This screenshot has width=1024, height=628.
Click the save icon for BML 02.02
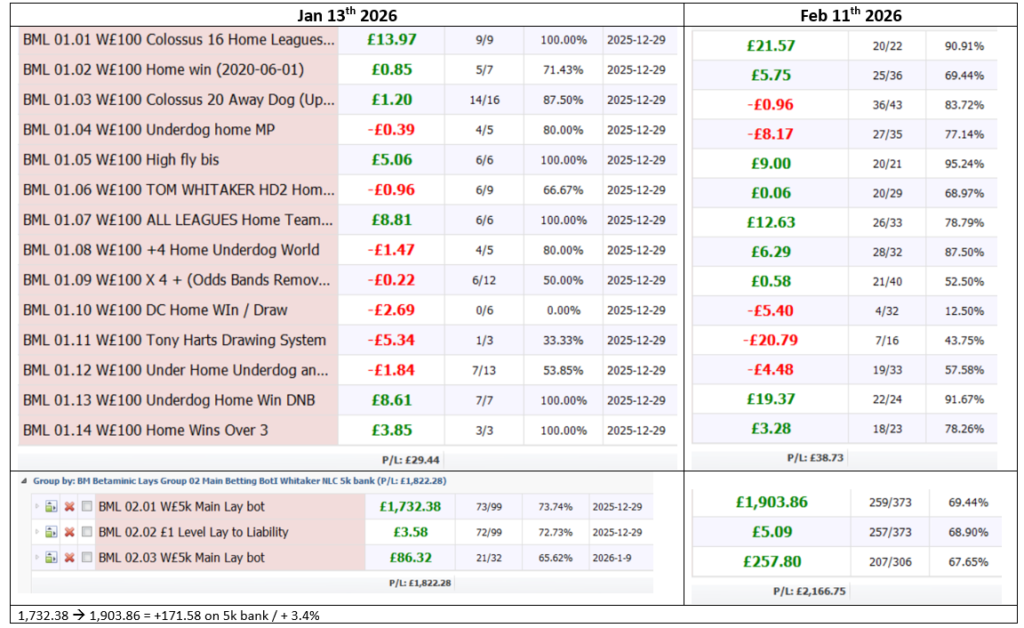pyautogui.click(x=52, y=532)
